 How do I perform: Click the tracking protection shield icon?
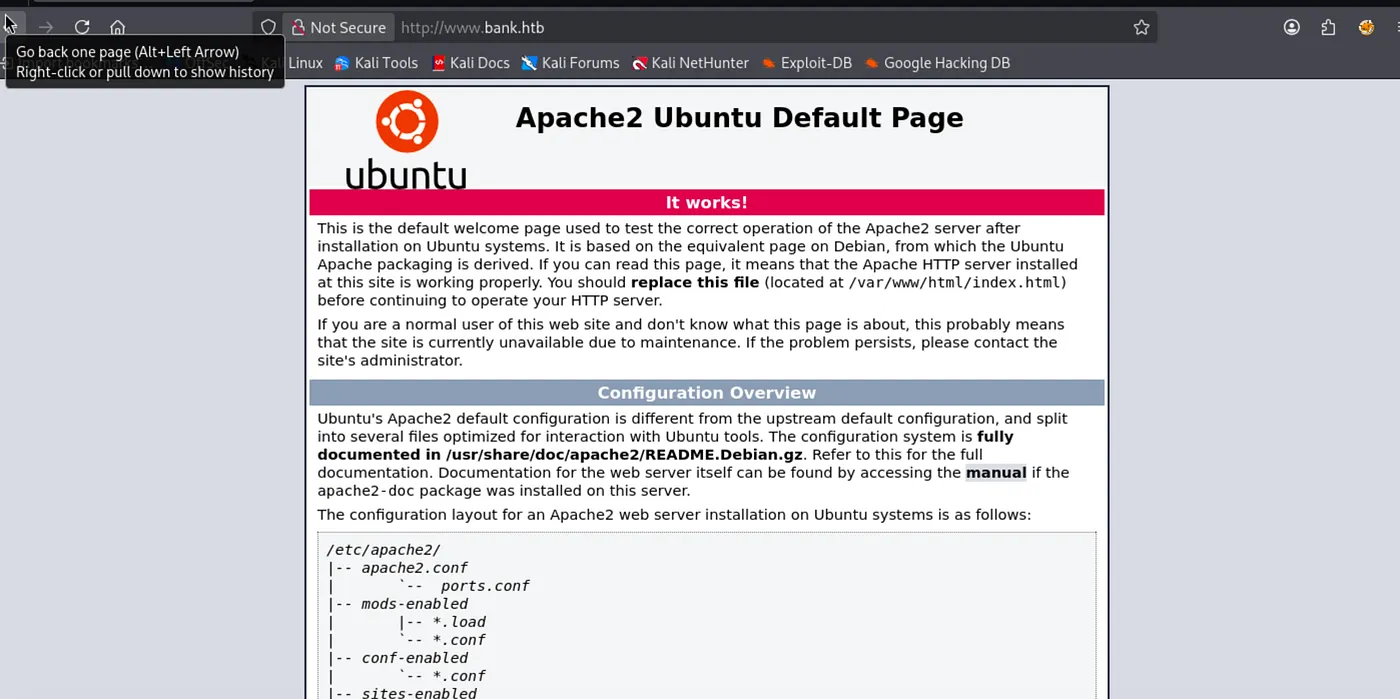click(268, 28)
